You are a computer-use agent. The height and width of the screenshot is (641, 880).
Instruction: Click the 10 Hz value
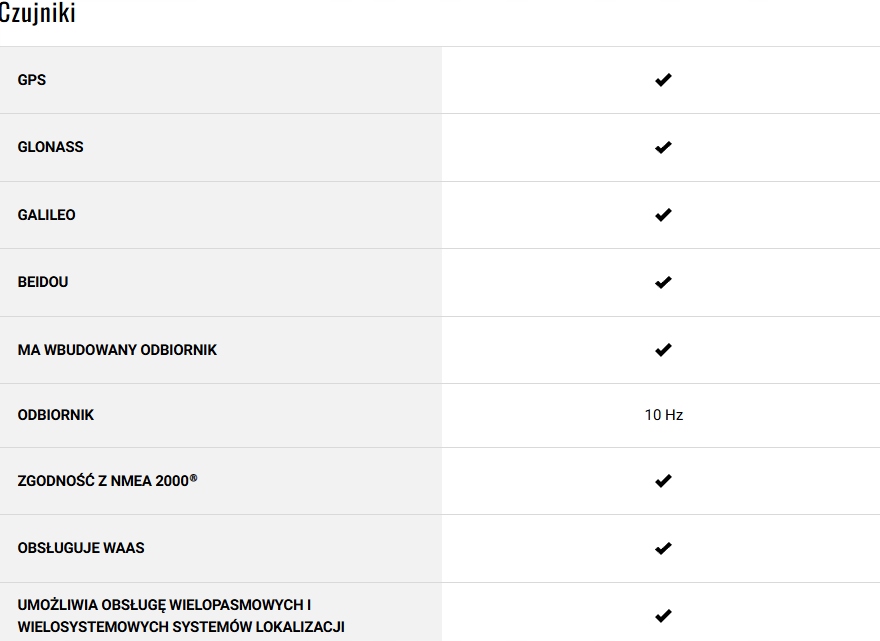tap(664, 415)
